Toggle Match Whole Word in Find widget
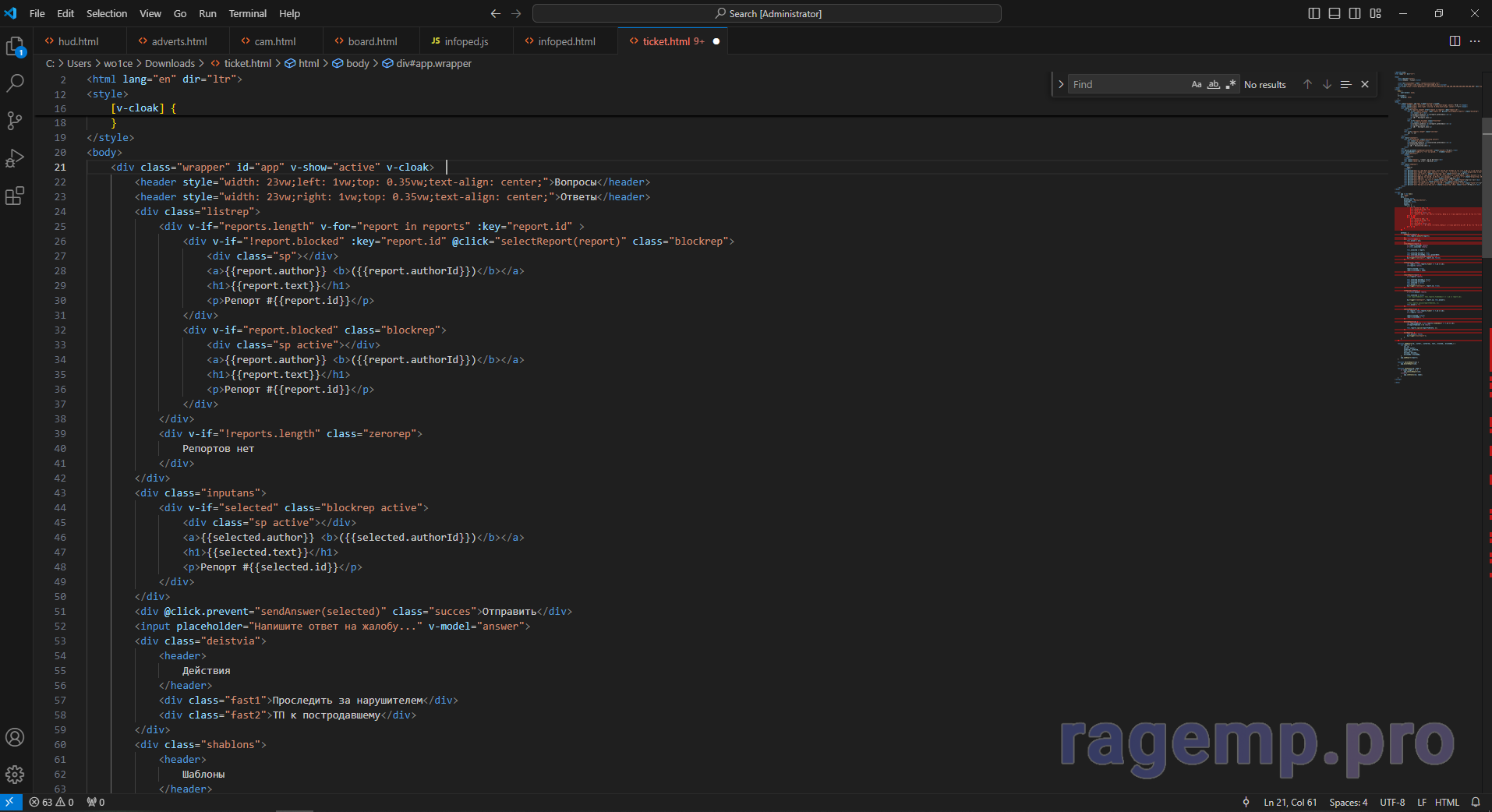This screenshot has width=1492, height=812. (1214, 84)
